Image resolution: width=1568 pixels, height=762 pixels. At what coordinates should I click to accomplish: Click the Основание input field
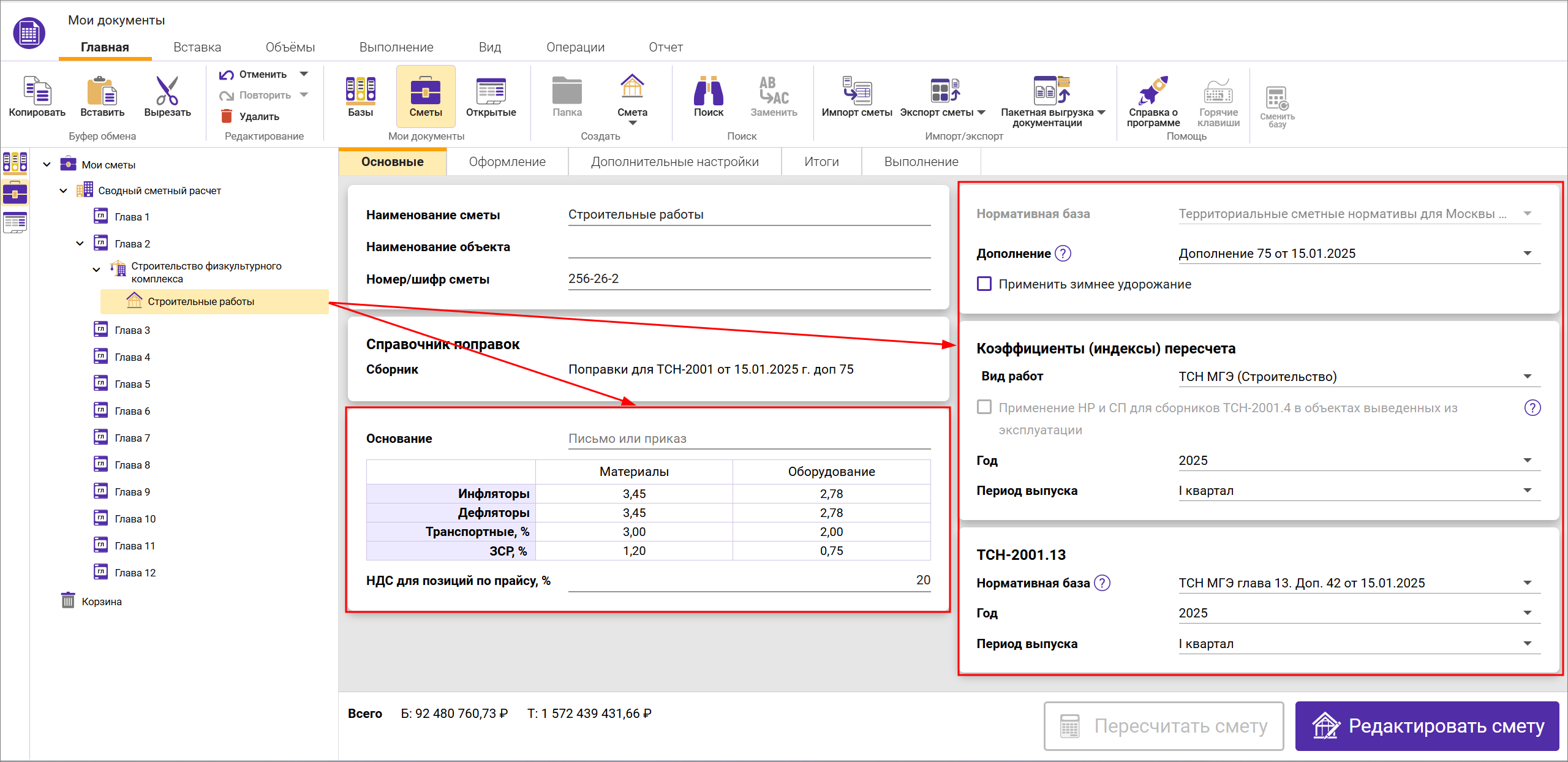pos(748,439)
